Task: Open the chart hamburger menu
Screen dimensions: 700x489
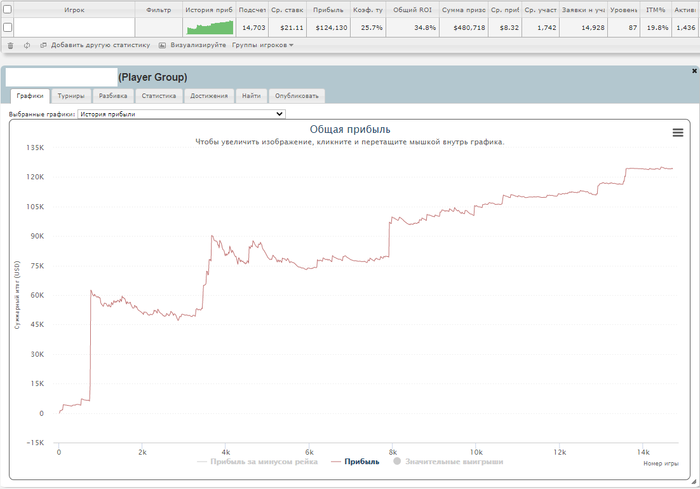Action: click(x=678, y=133)
